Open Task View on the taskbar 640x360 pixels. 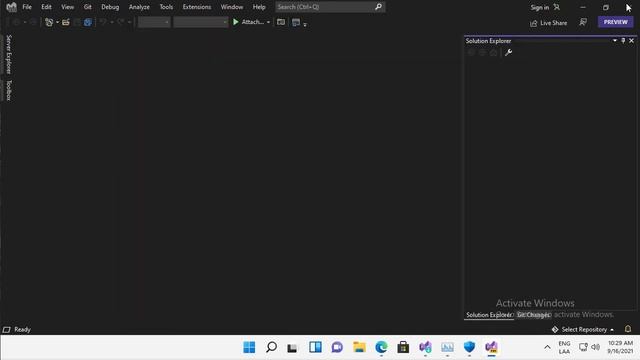tap(292, 348)
